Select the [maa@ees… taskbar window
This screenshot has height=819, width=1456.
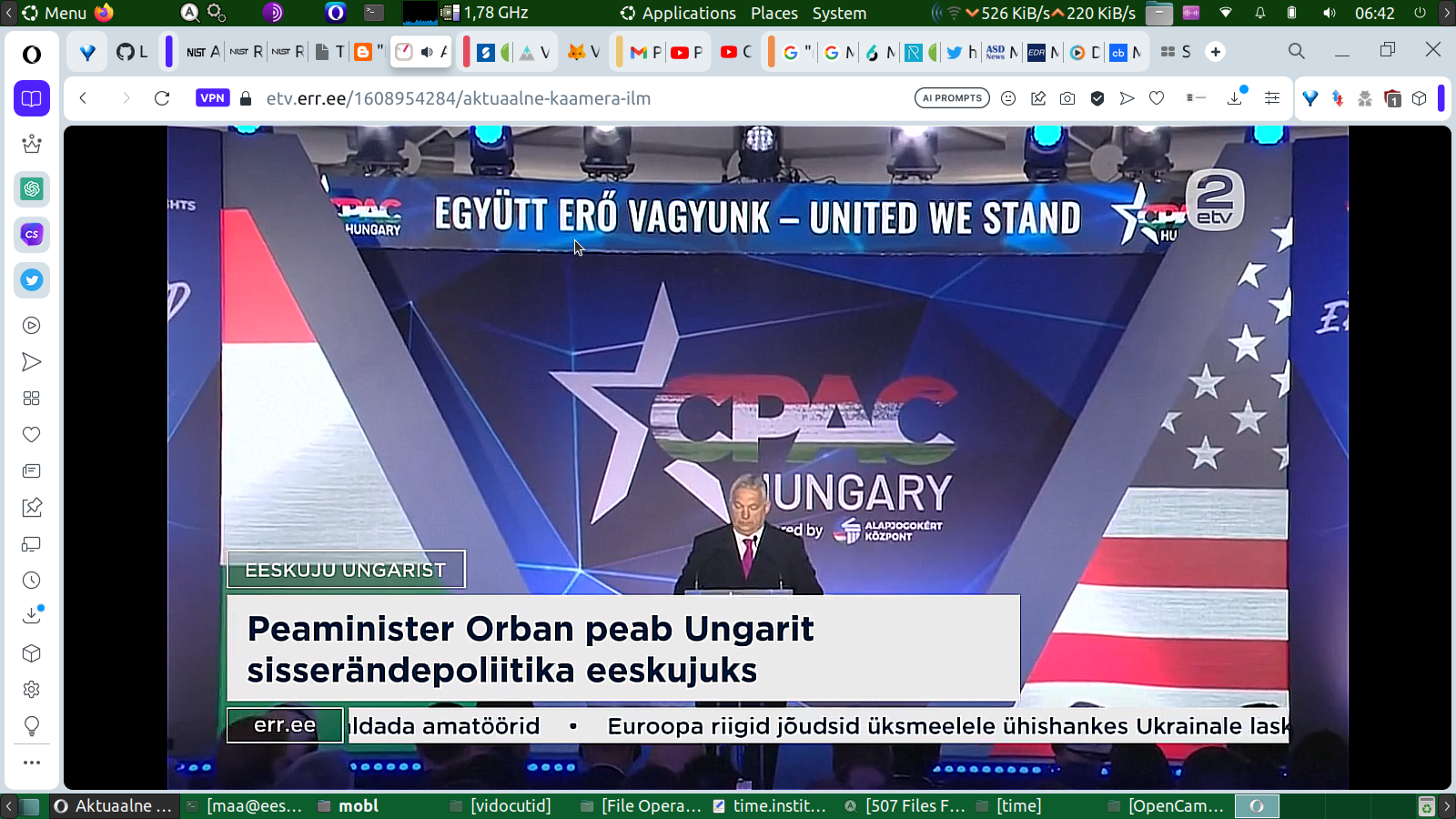tap(244, 805)
